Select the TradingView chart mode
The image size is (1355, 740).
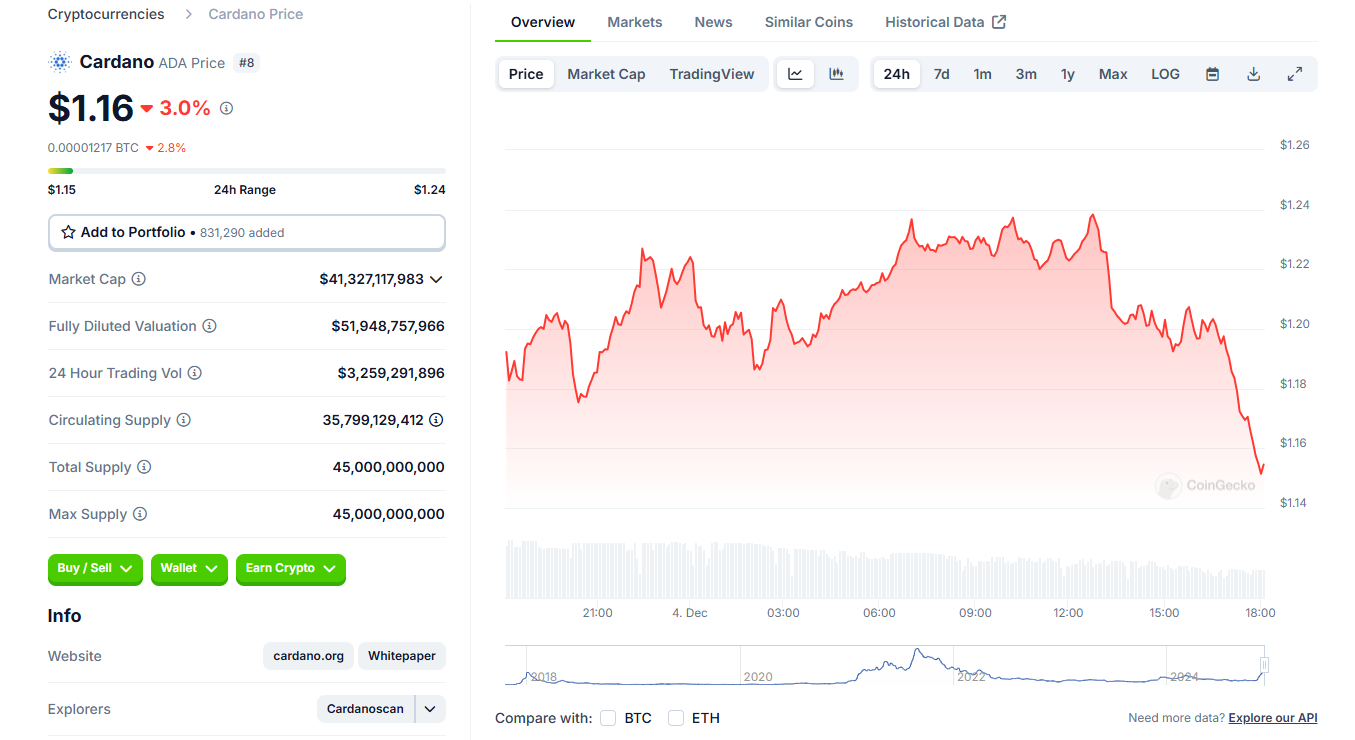(712, 74)
